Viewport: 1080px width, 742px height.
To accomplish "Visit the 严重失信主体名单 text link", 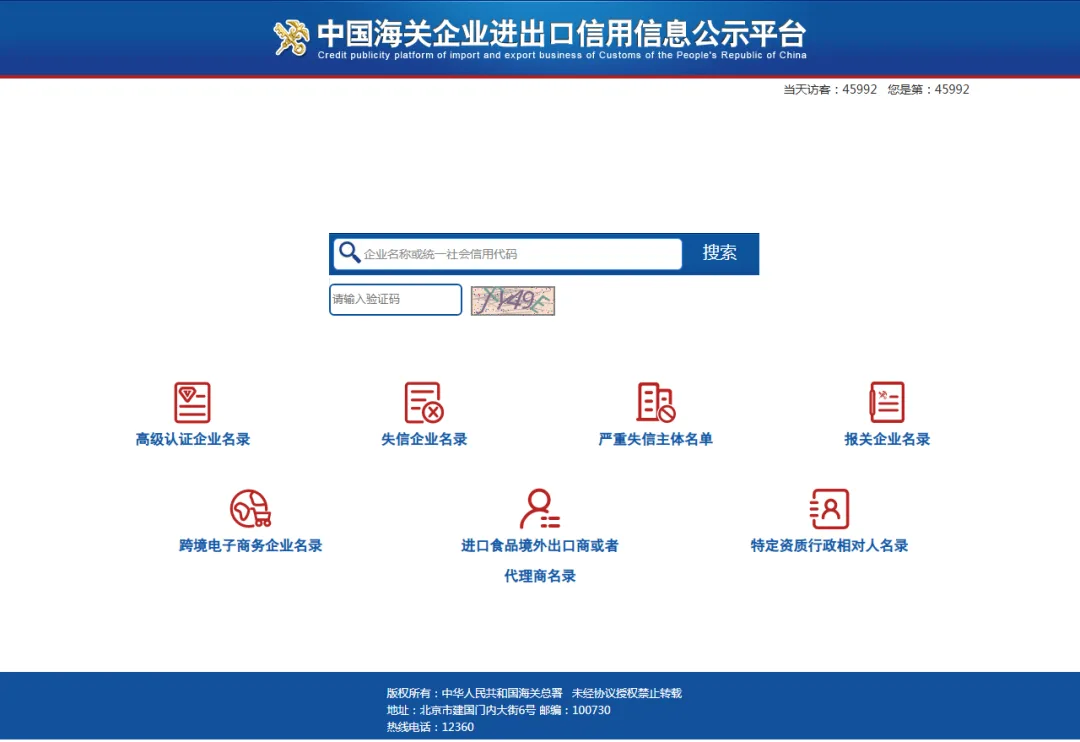I will [x=656, y=439].
